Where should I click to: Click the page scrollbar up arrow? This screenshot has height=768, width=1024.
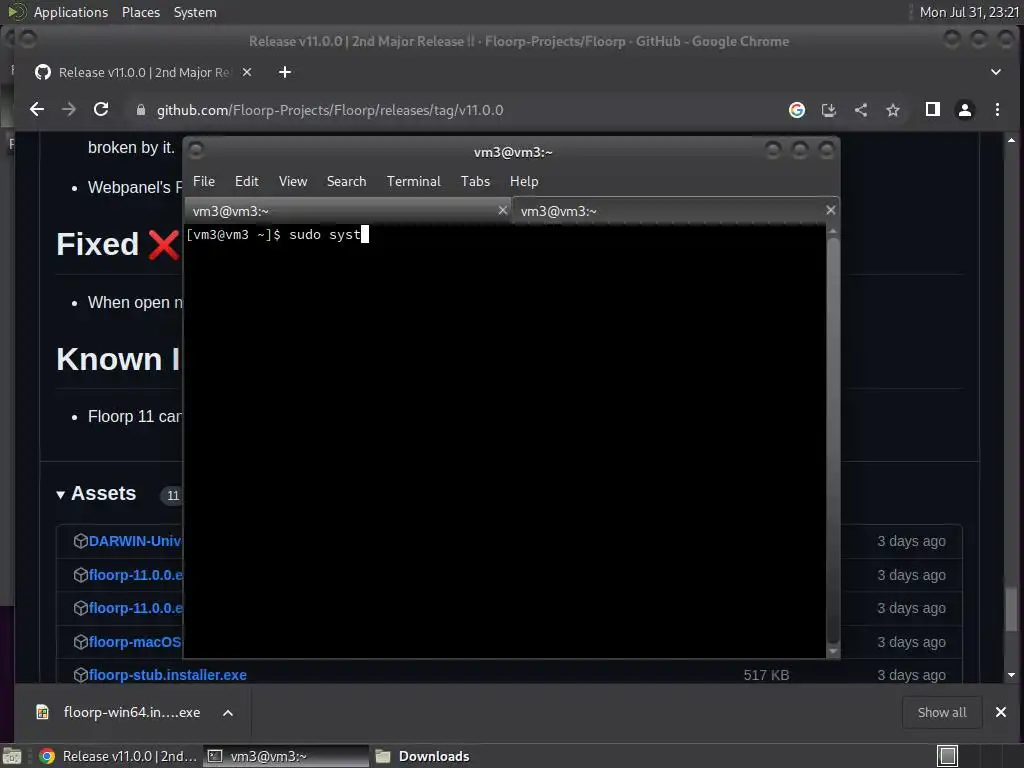click(1011, 140)
